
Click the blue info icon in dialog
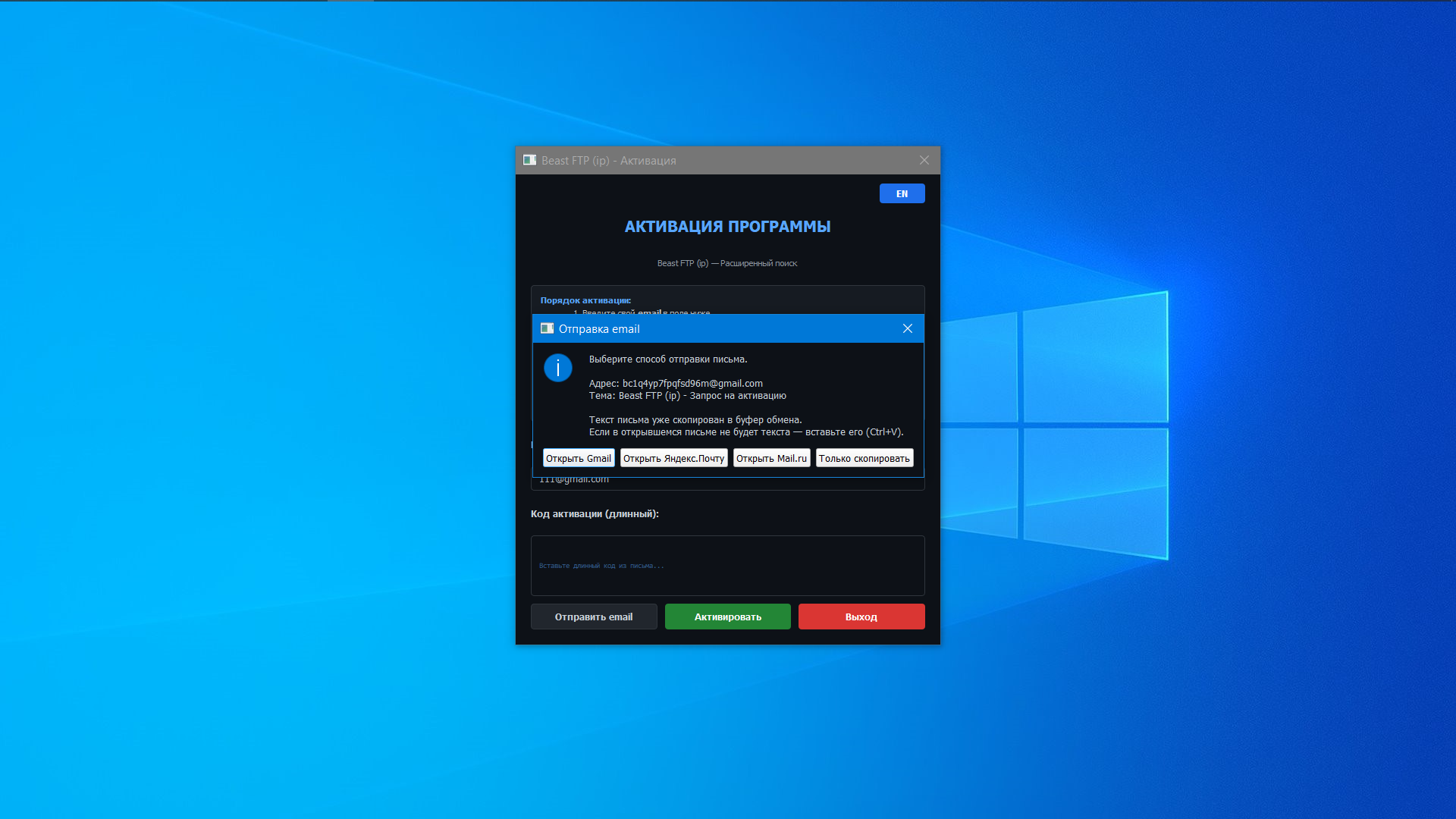[x=558, y=368]
